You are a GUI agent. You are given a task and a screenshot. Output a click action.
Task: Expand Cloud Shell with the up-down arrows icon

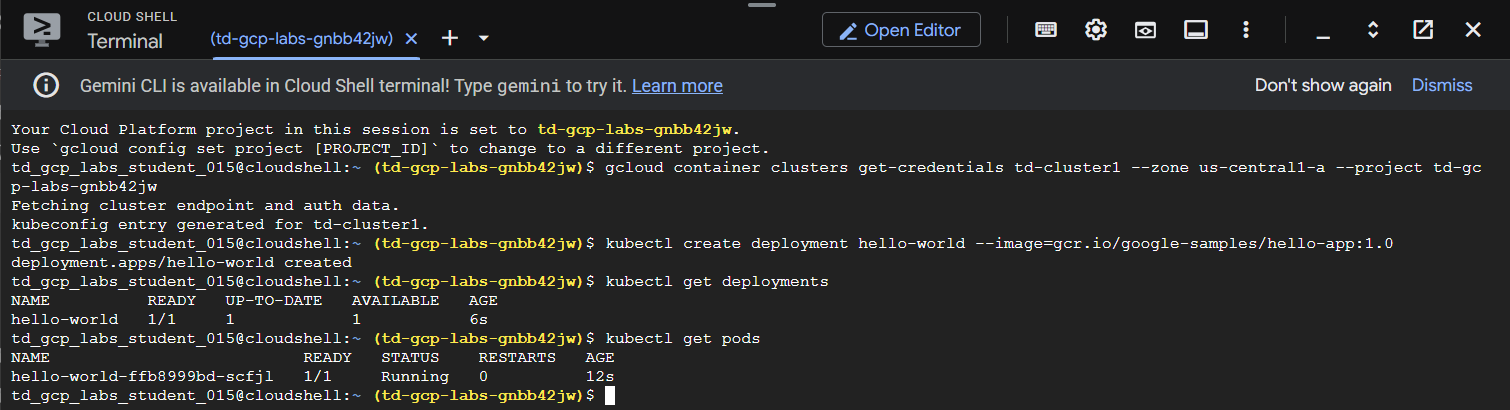pos(1373,30)
